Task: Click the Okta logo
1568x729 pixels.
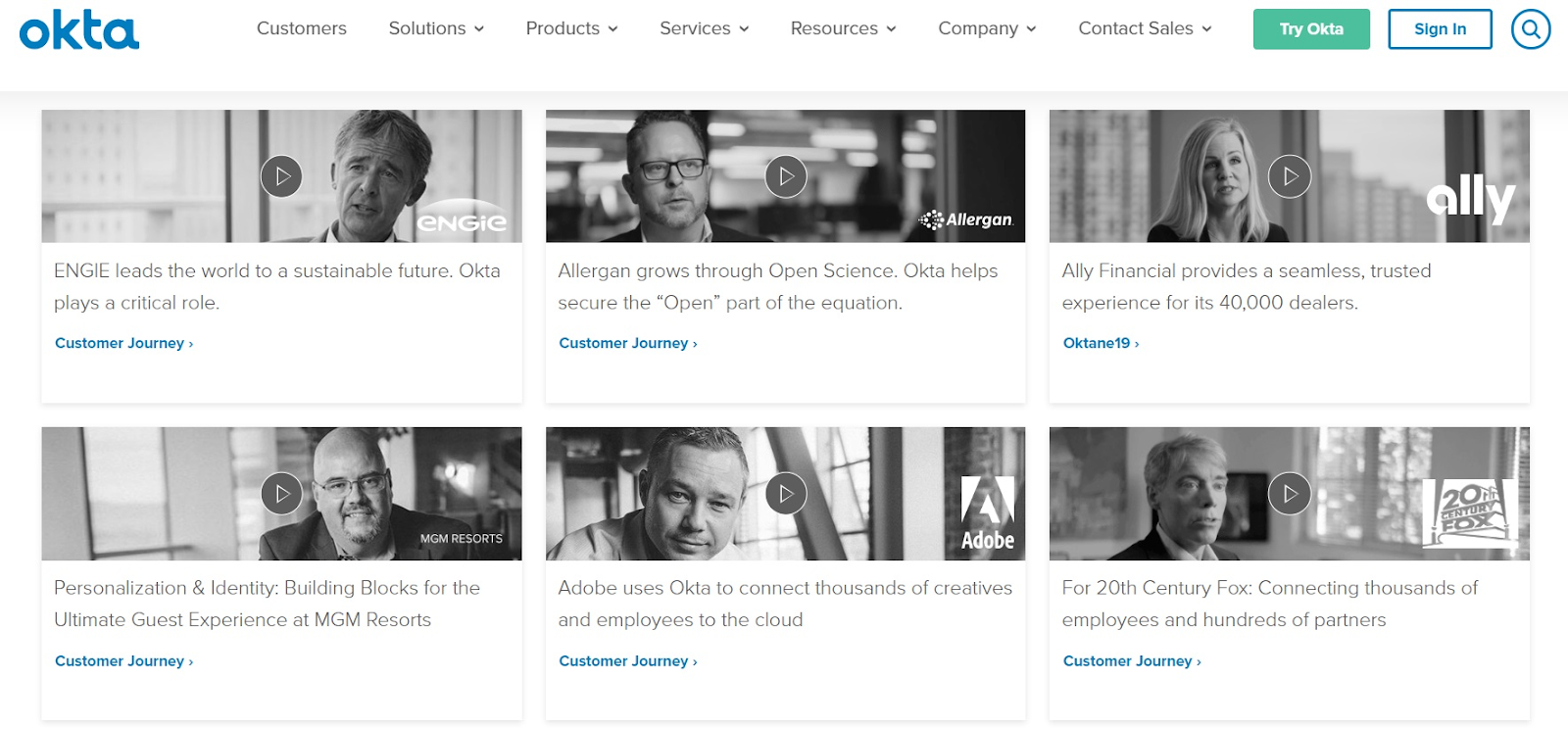Action: pos(79,30)
